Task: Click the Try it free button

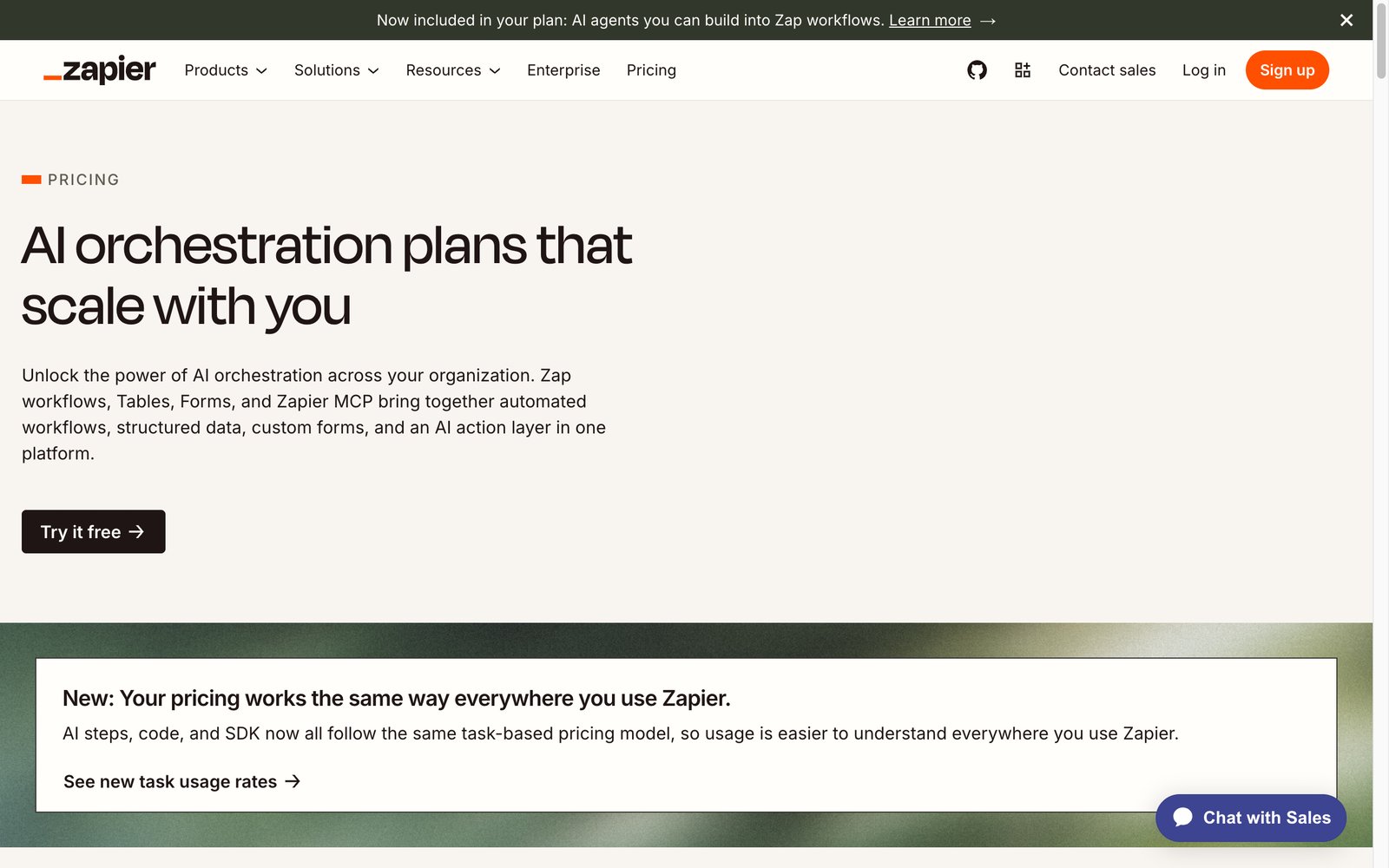Action: [94, 531]
